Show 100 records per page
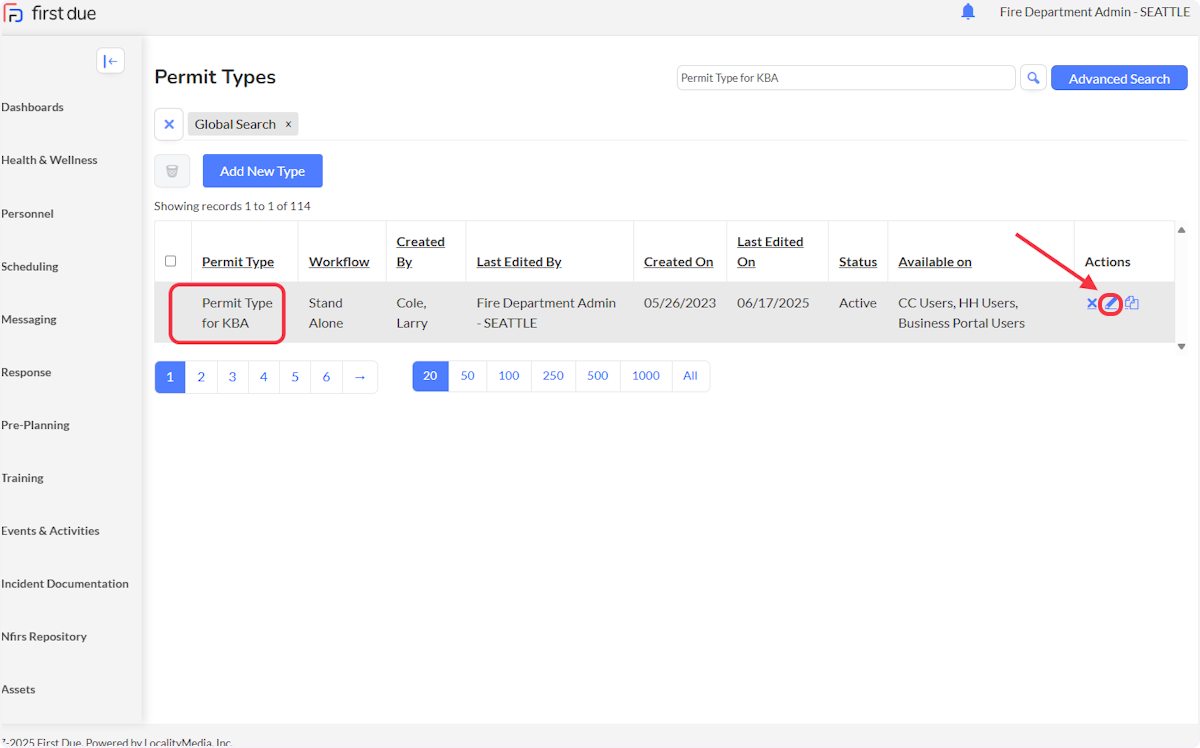The height and width of the screenshot is (748, 1200). (509, 376)
